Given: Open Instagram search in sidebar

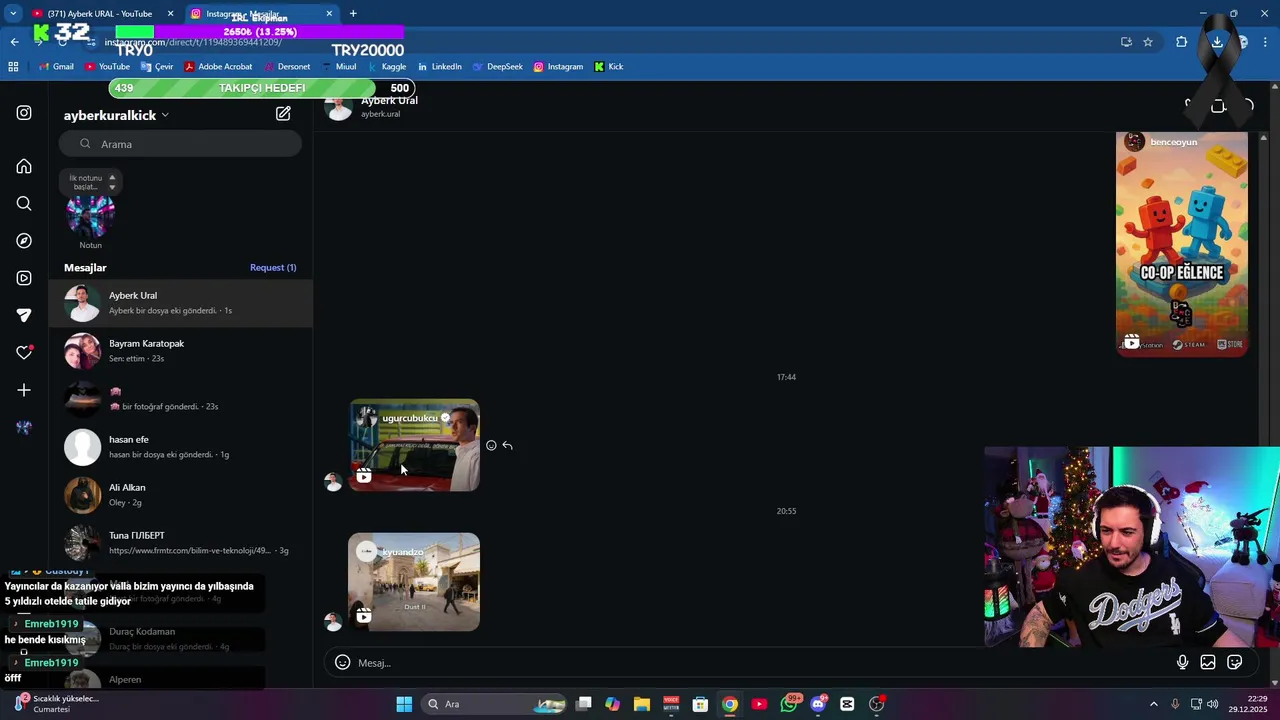Looking at the screenshot, I should (x=24, y=204).
